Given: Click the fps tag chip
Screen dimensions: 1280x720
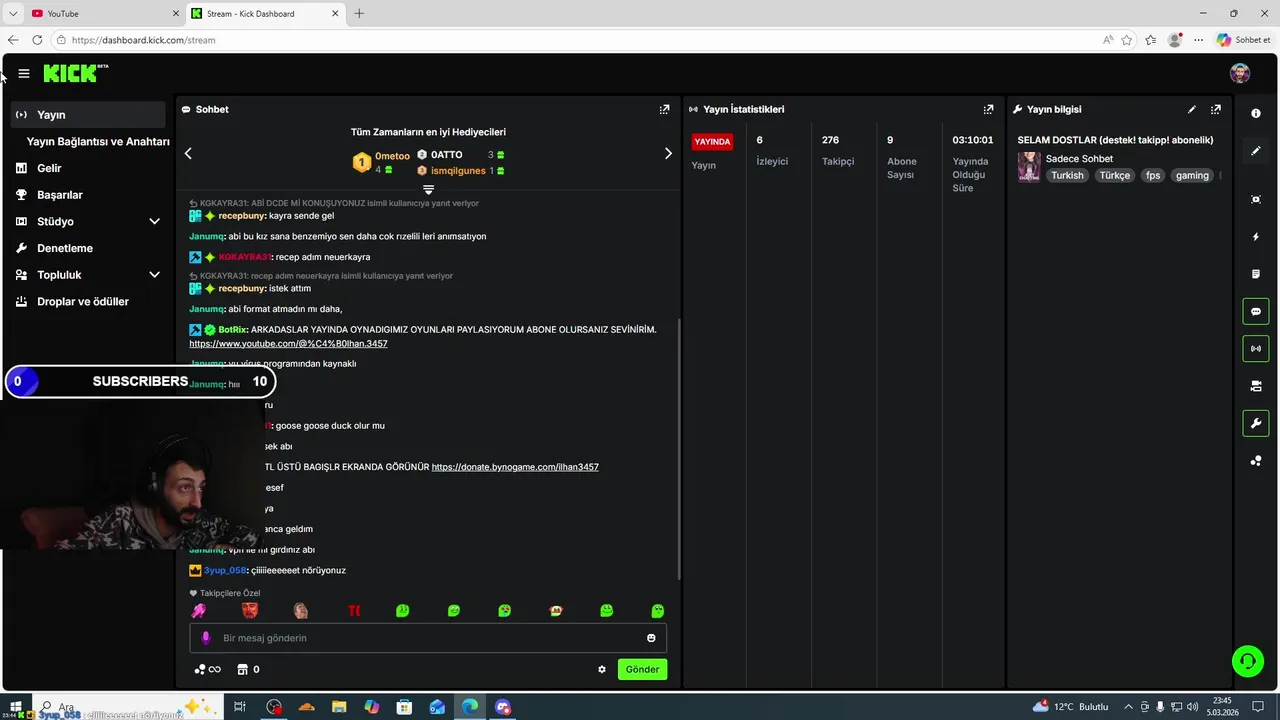Looking at the screenshot, I should pyautogui.click(x=1153, y=175).
